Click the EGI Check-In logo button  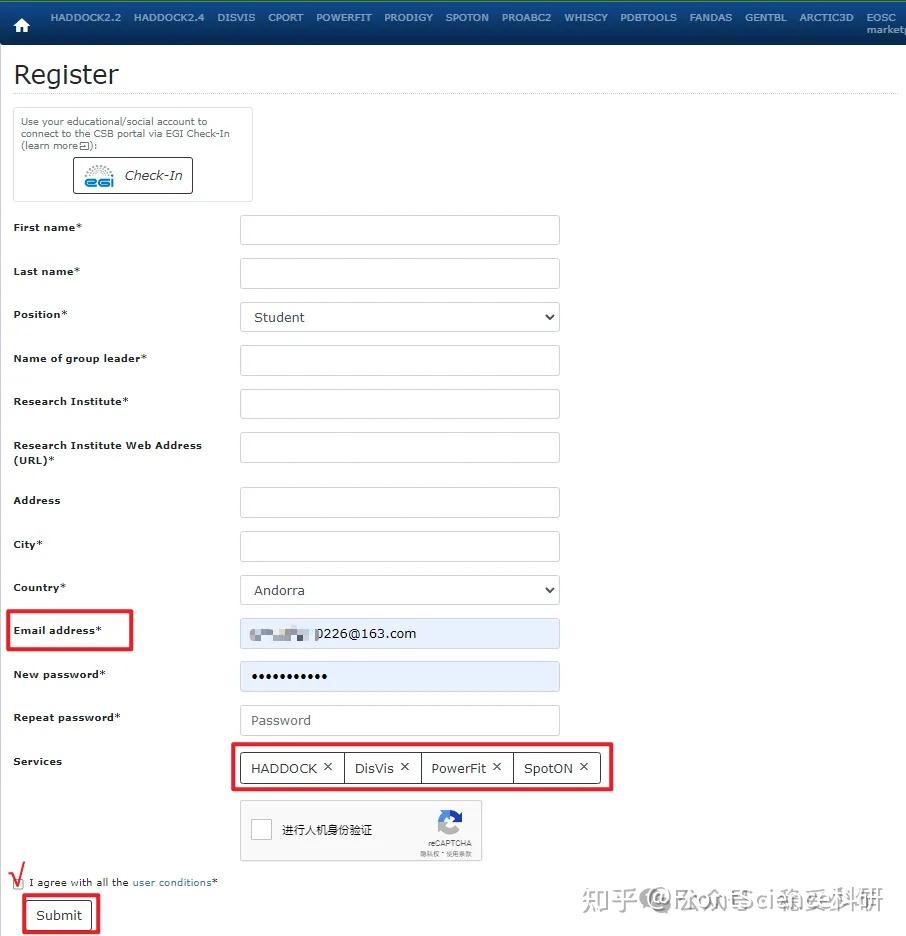132,176
